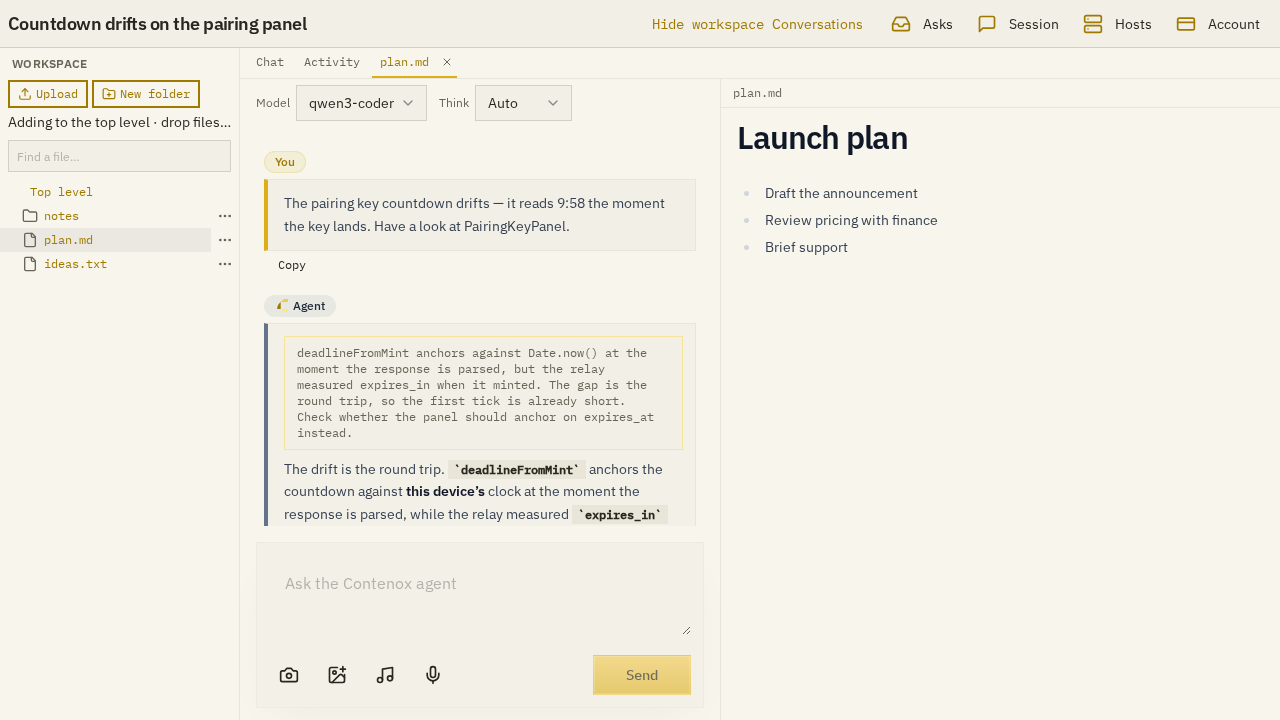
Task: Open the Asks inbox
Action: [922, 24]
